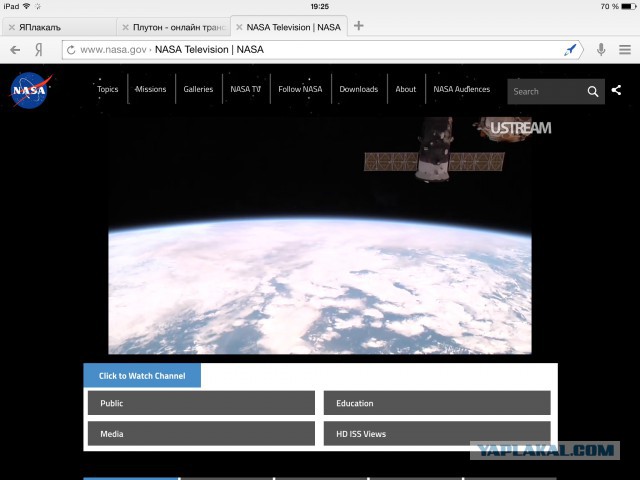Click the Ustream live video player

coord(320,236)
